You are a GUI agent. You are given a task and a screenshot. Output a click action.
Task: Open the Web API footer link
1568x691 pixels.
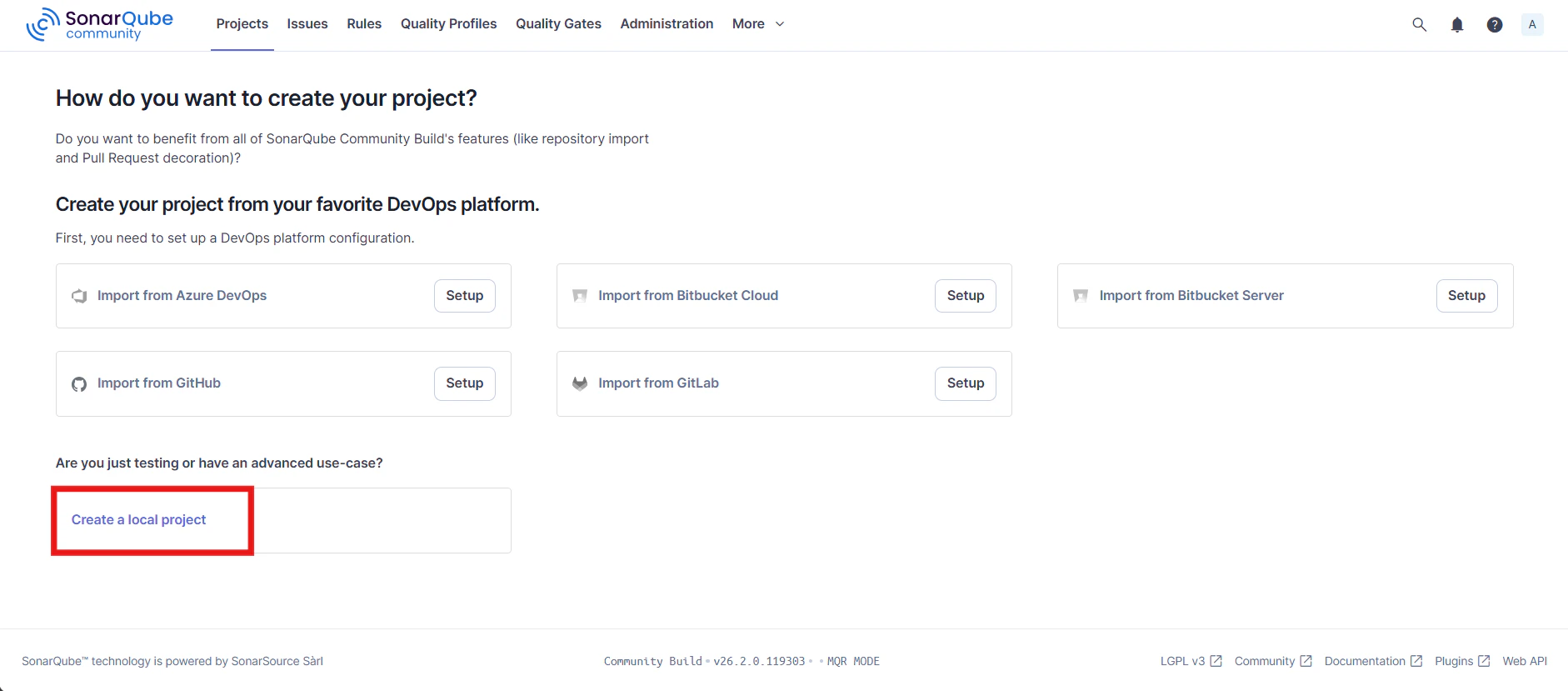[1525, 661]
